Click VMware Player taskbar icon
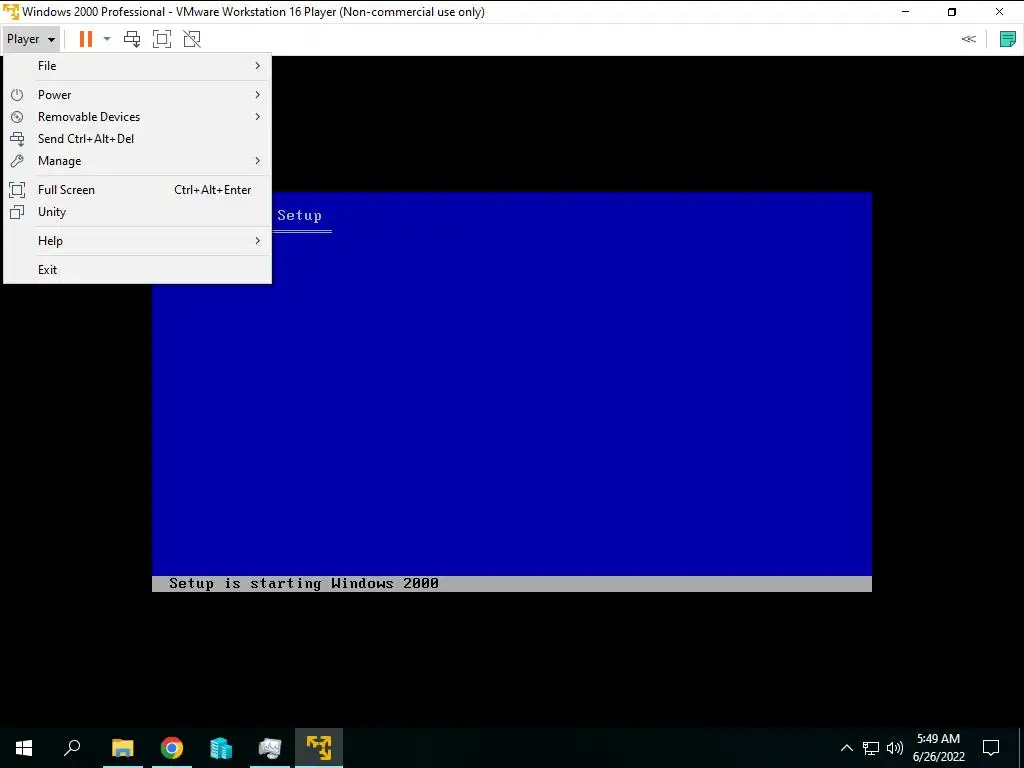 click(x=319, y=748)
